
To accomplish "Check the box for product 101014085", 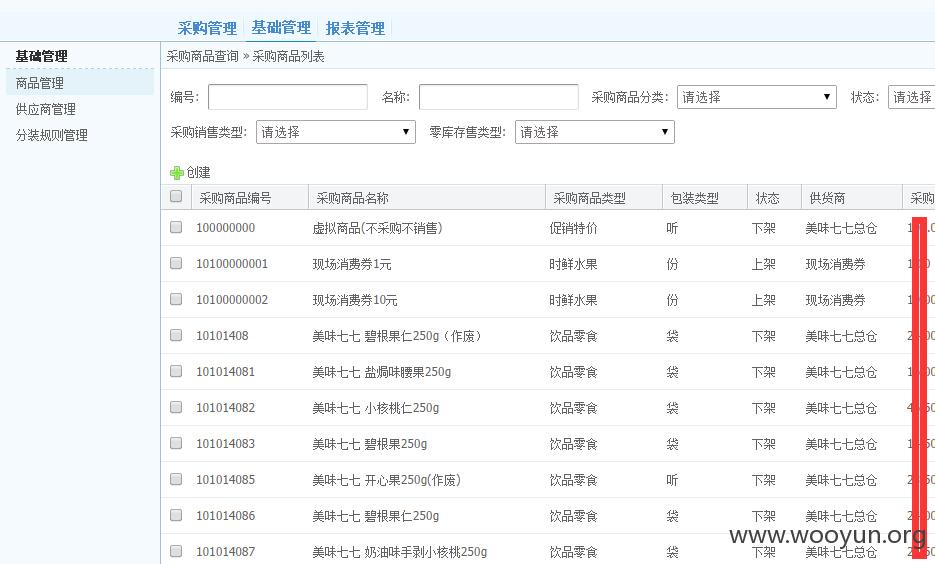I will point(176,479).
